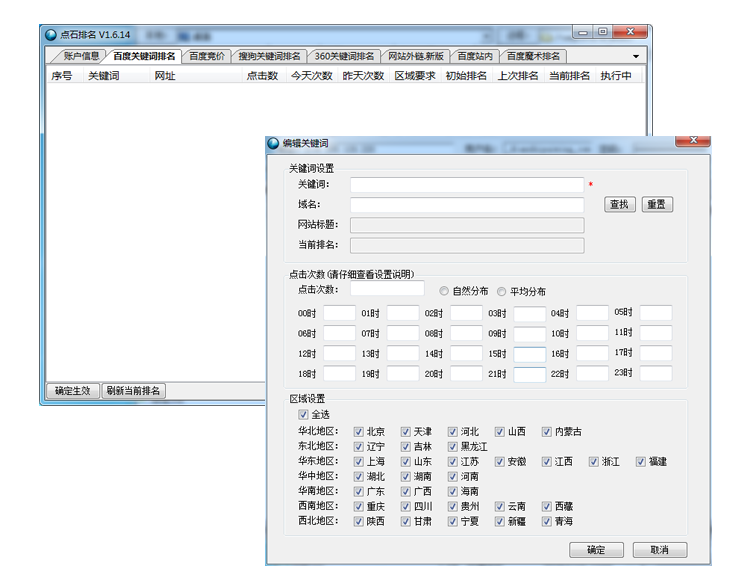Toggle the 山西 checkbox

coord(500,432)
